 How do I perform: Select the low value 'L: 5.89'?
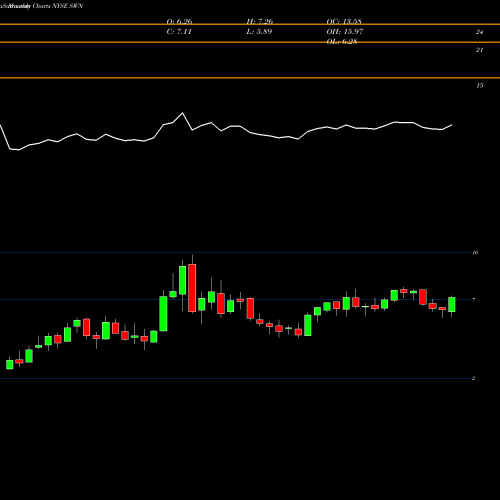click(259, 32)
